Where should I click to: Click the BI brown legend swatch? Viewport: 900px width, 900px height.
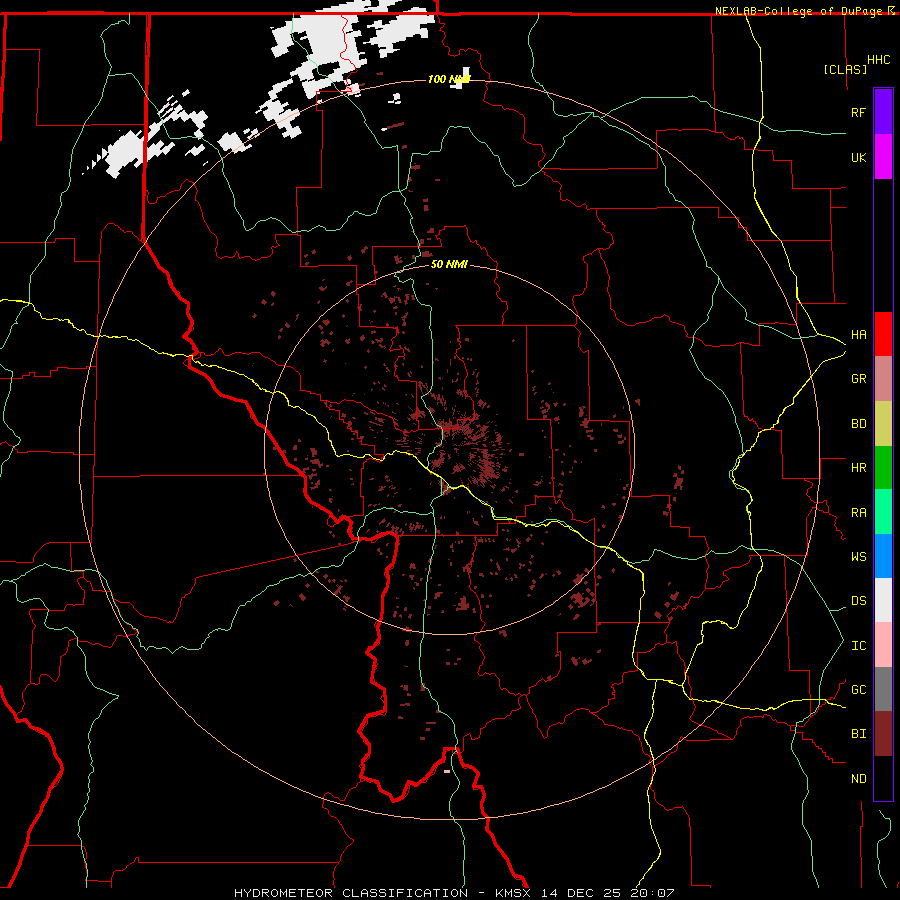tap(883, 734)
